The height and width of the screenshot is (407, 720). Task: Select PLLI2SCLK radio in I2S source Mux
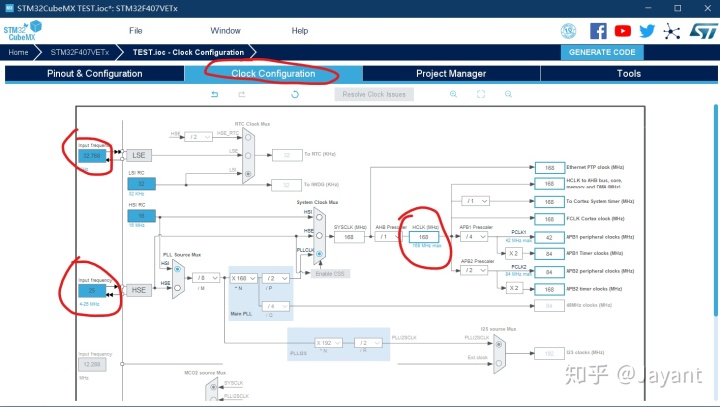499,344
